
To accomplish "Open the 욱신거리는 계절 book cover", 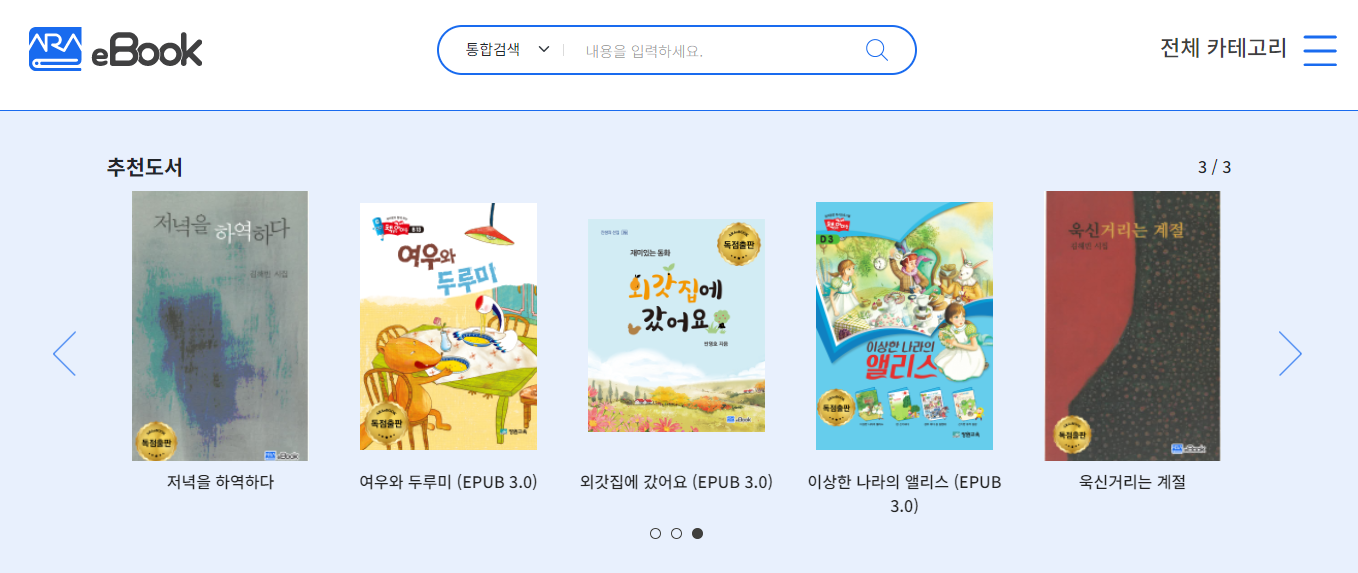I will (x=1132, y=326).
